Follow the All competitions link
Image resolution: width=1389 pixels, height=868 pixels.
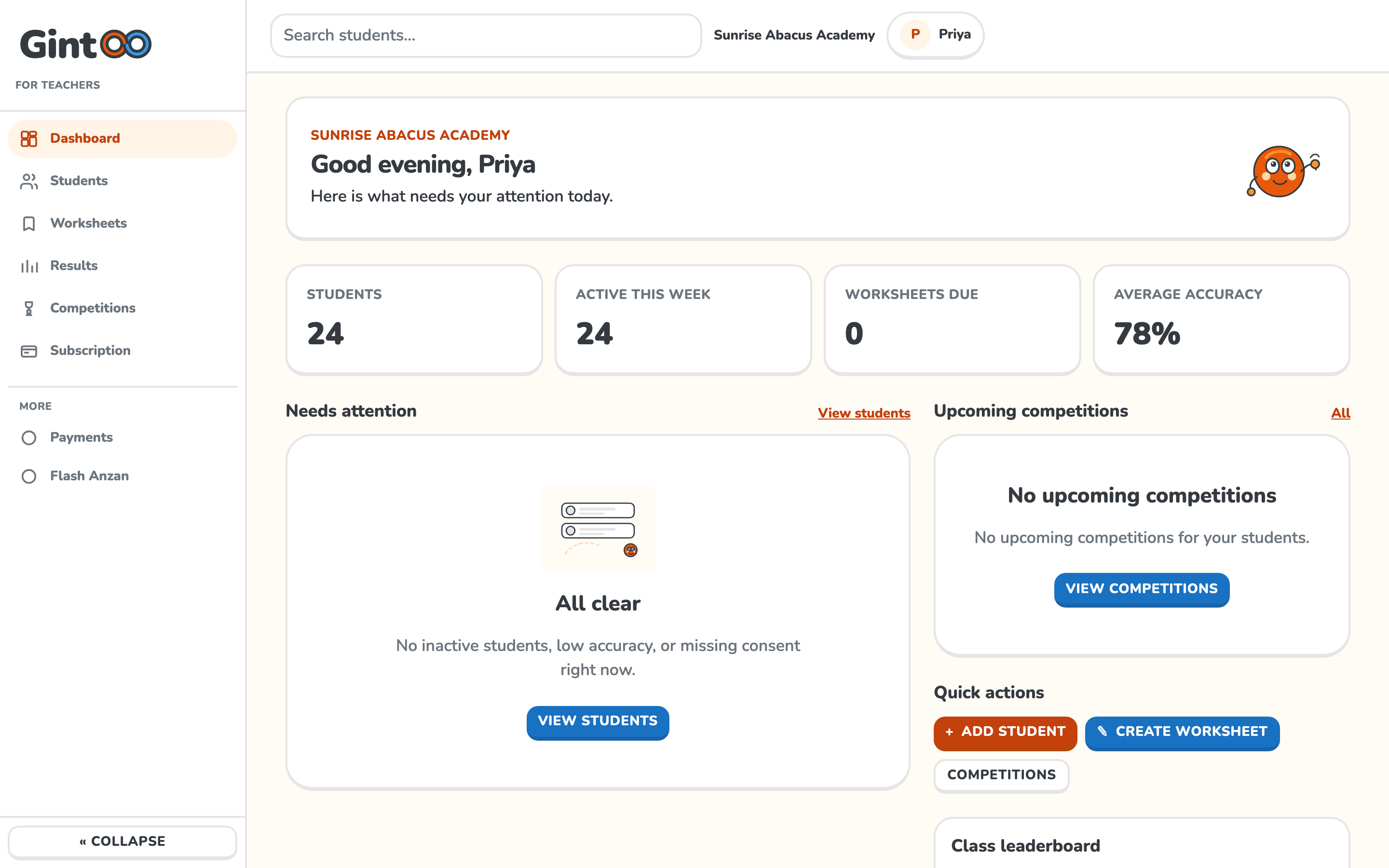pos(1340,413)
